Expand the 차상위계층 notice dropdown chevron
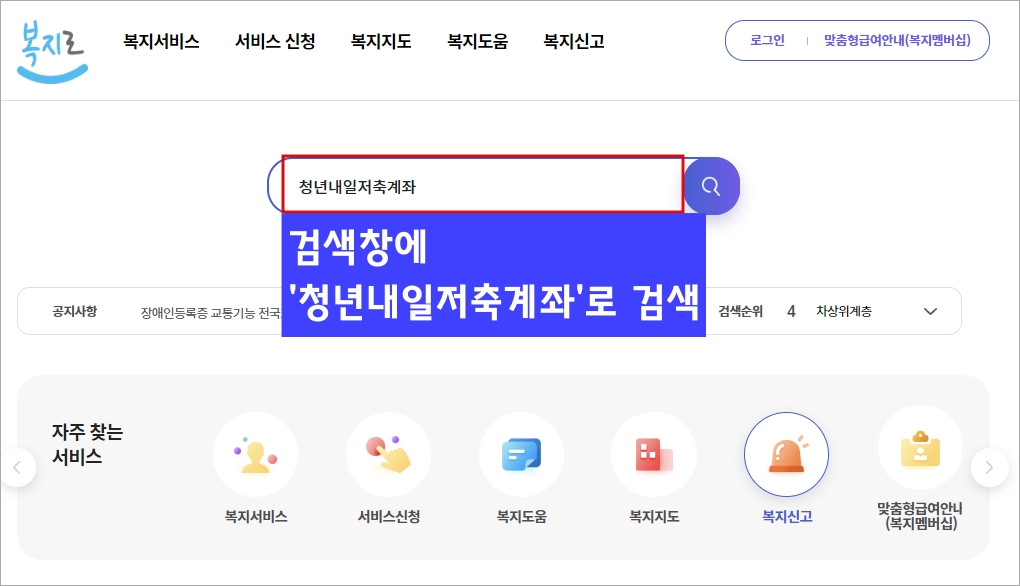The image size is (1020, 586). 931,311
